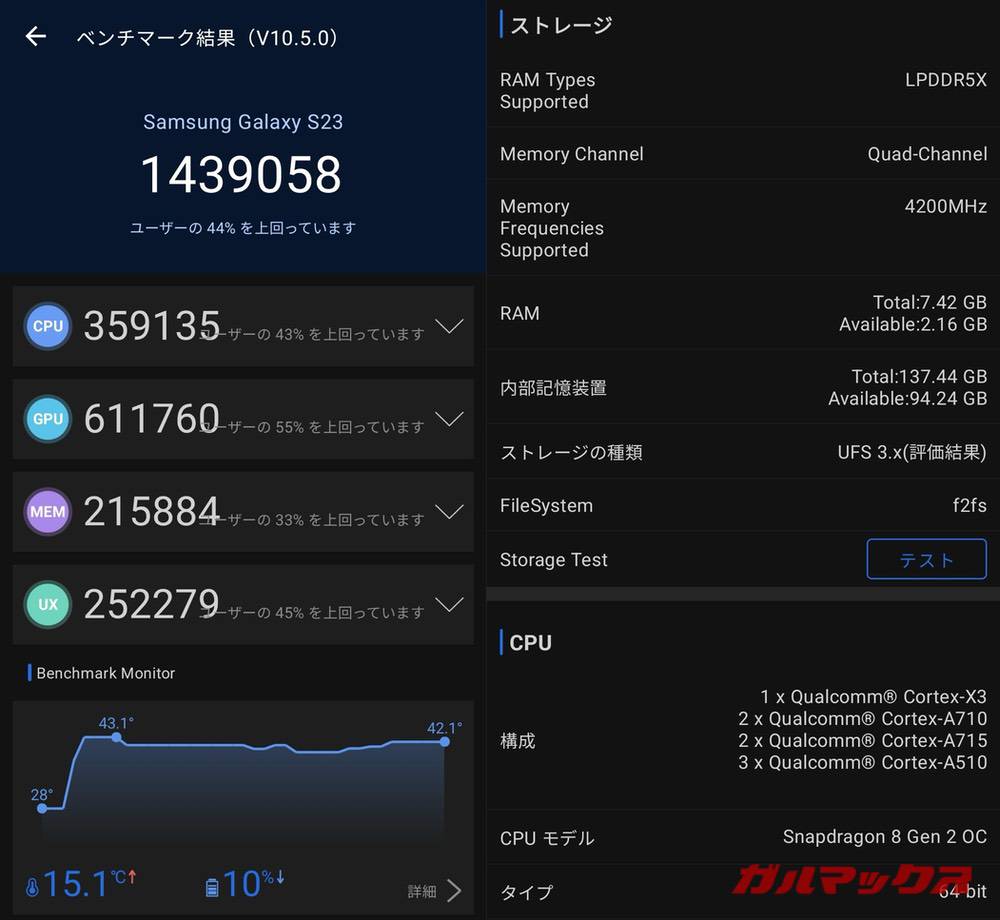Click the thermometer temperature icon

(x=32, y=887)
